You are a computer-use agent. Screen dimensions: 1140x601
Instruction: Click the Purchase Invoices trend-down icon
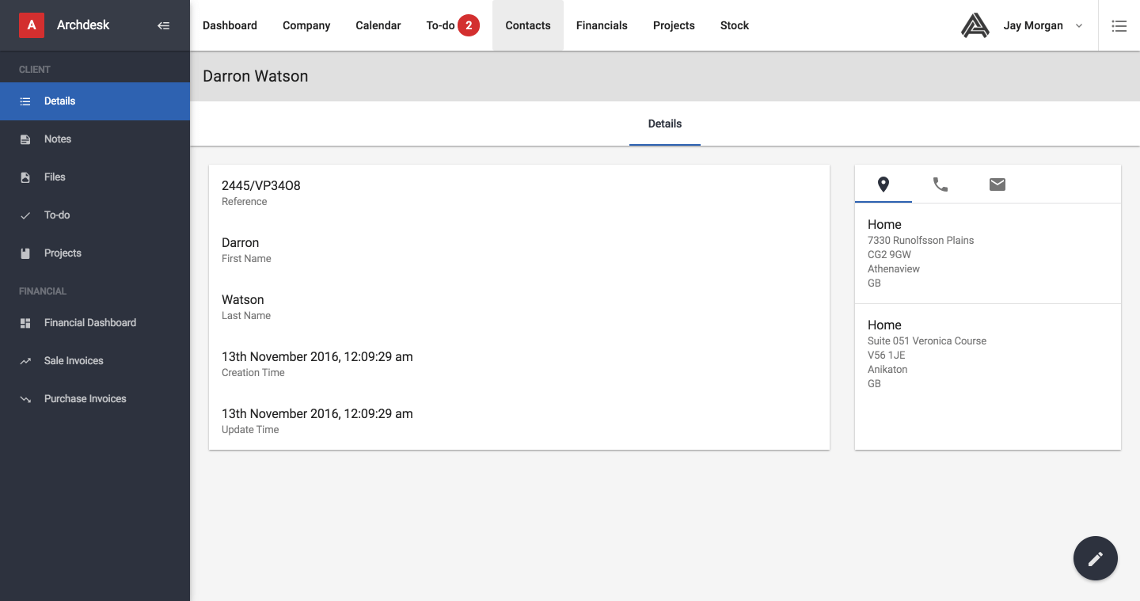coord(25,399)
